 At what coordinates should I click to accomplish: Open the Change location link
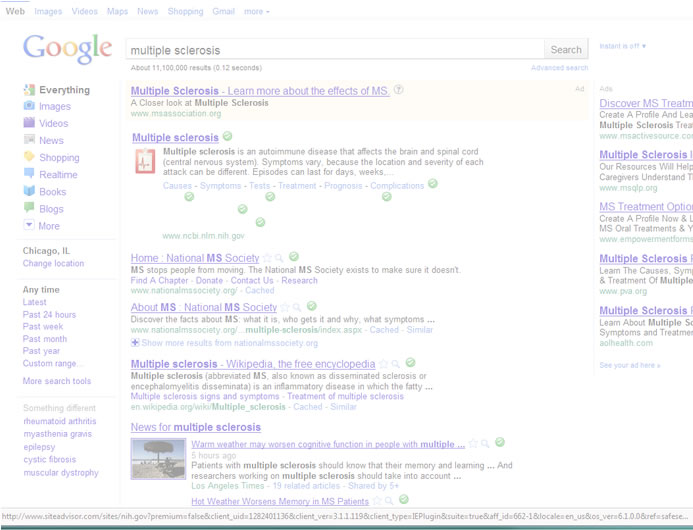[53, 263]
